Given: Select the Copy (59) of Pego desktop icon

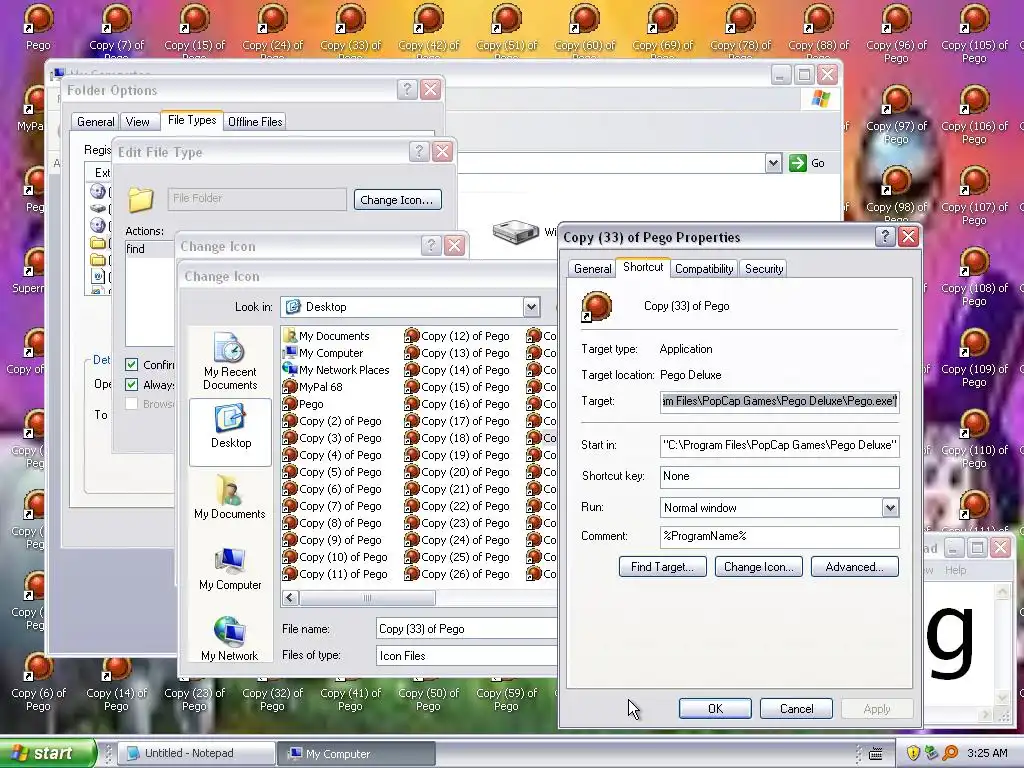Looking at the screenshot, I should click(x=506, y=694).
